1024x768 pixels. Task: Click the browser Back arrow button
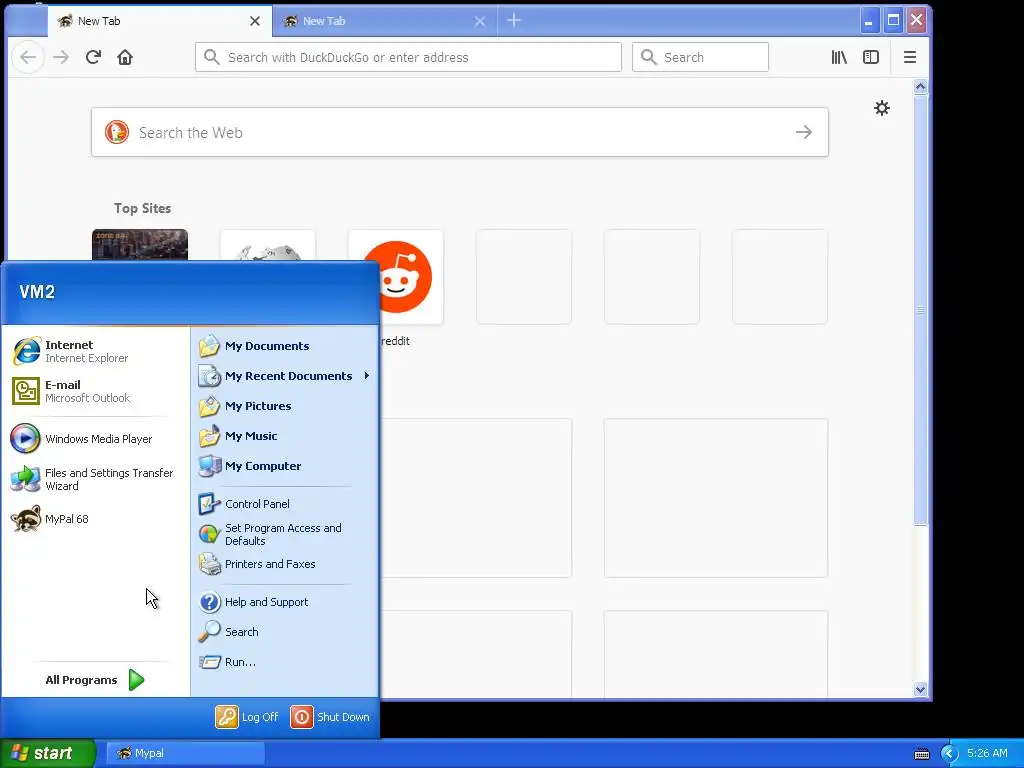28,57
